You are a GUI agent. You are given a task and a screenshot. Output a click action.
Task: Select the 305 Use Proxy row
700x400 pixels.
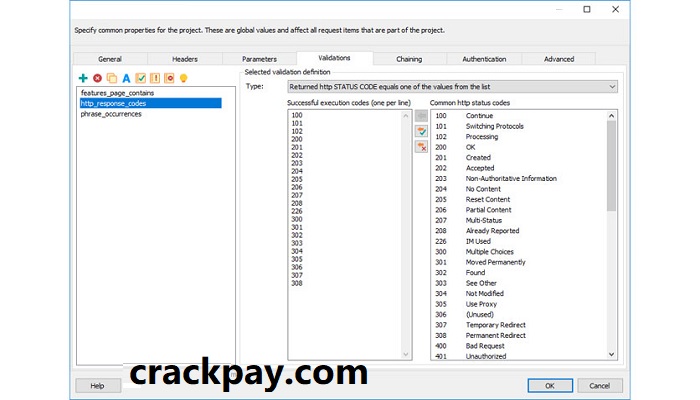click(519, 304)
